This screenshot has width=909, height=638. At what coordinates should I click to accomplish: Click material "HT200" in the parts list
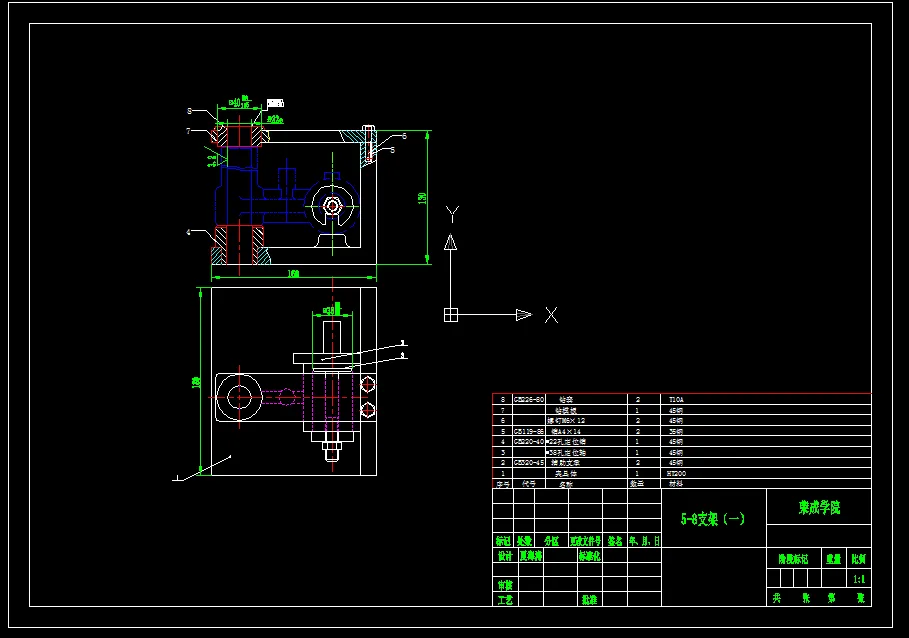tap(677, 473)
